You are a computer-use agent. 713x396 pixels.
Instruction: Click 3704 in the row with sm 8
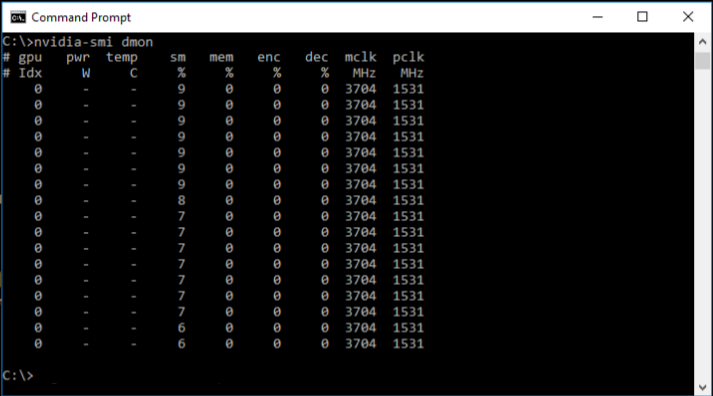361,200
